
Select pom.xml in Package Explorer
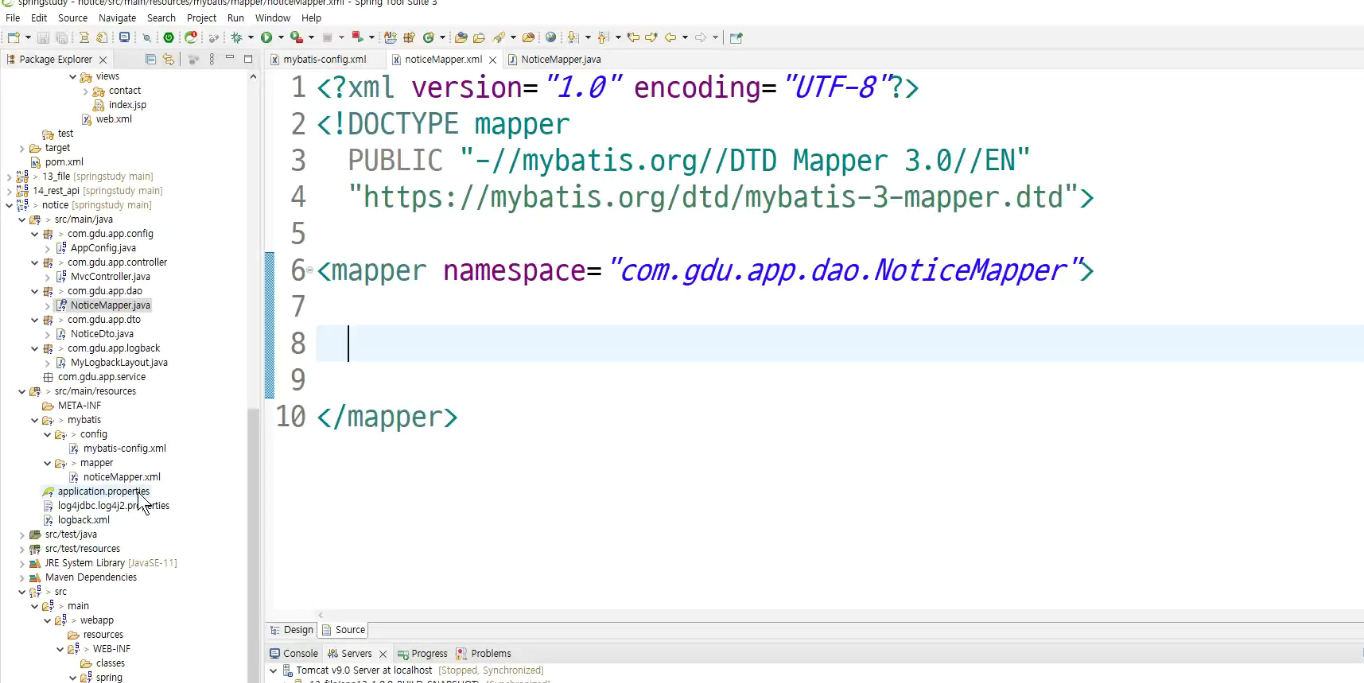click(64, 162)
